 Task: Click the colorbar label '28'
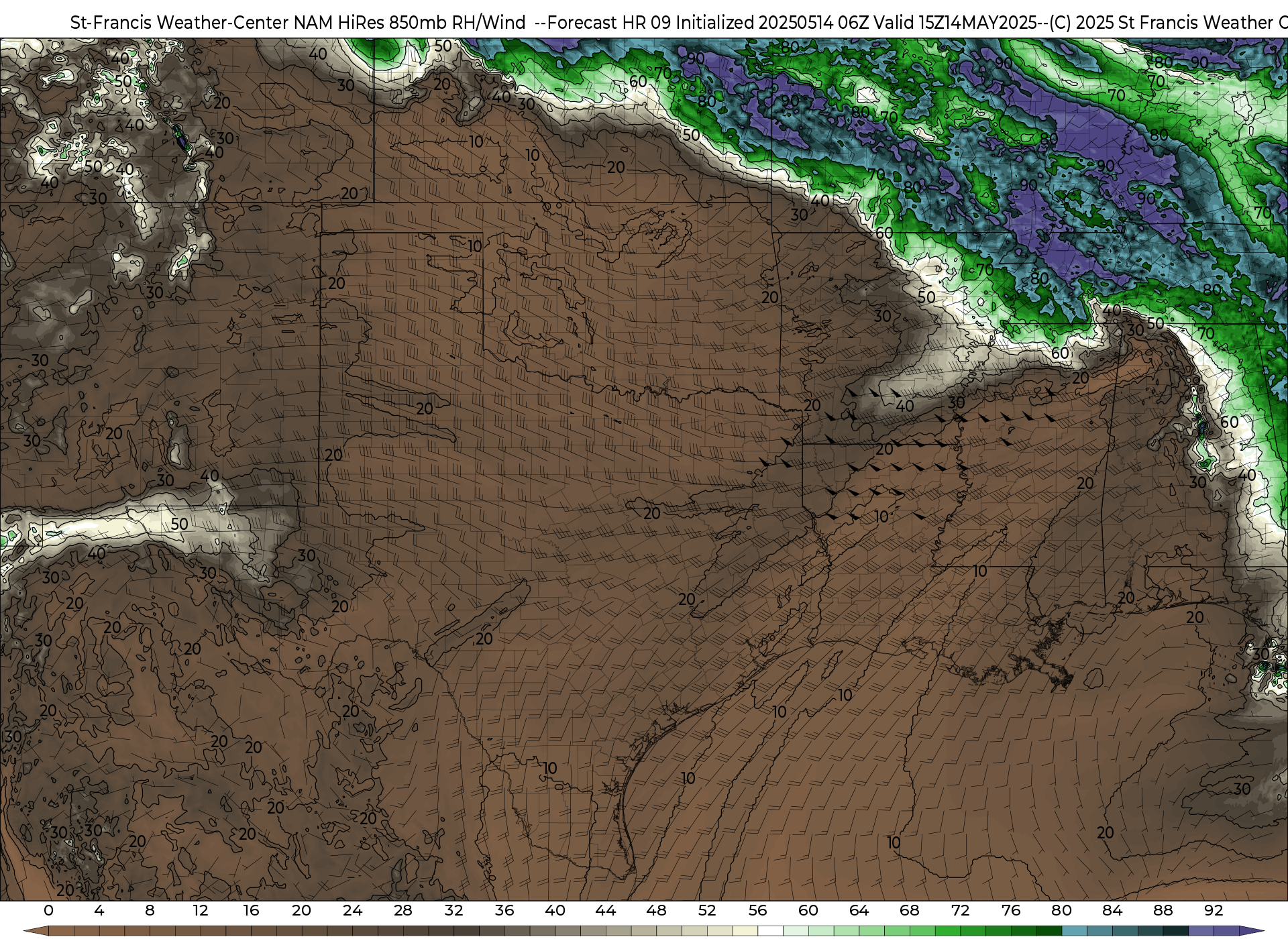(x=403, y=910)
